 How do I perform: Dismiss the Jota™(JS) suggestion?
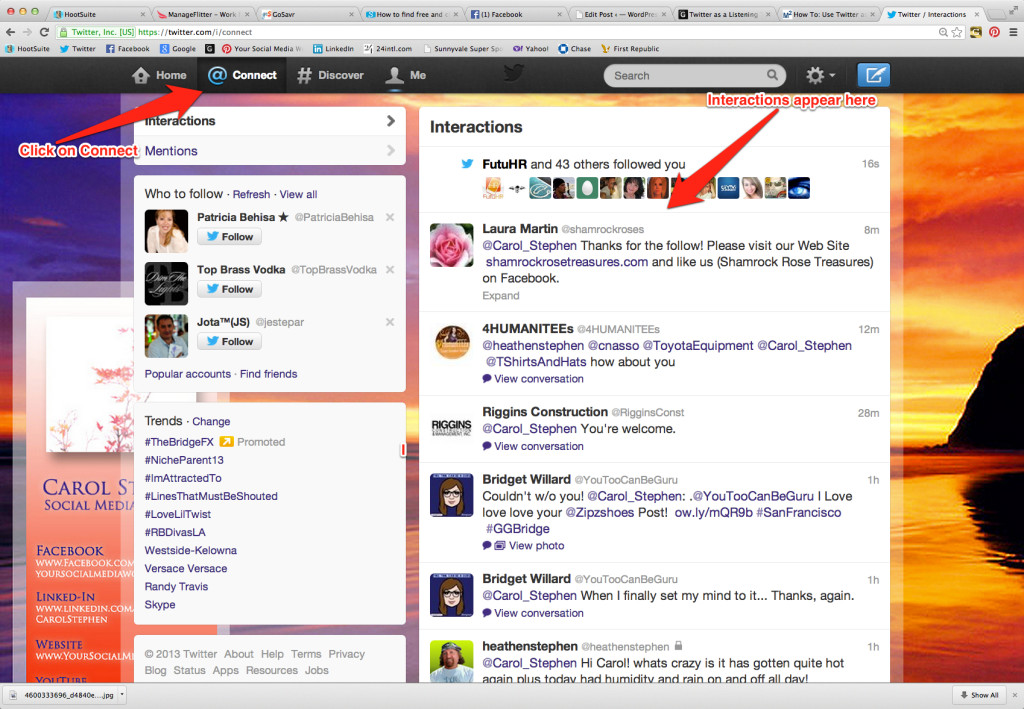(x=390, y=322)
